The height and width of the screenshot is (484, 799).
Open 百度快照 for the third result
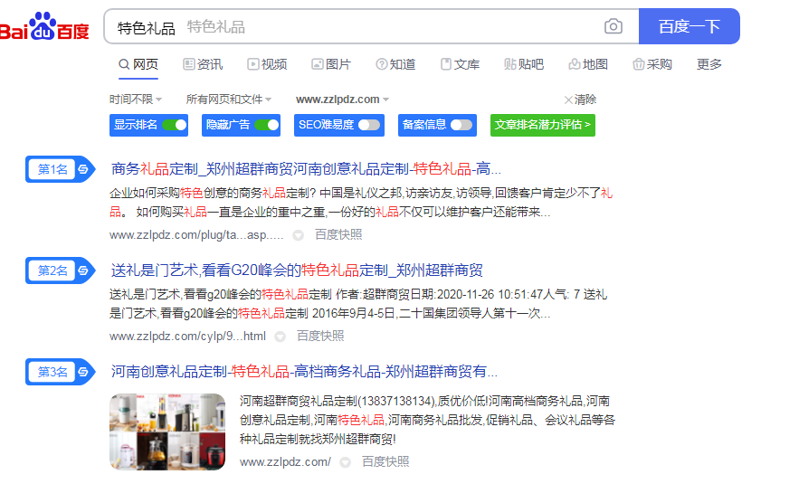(x=385, y=462)
